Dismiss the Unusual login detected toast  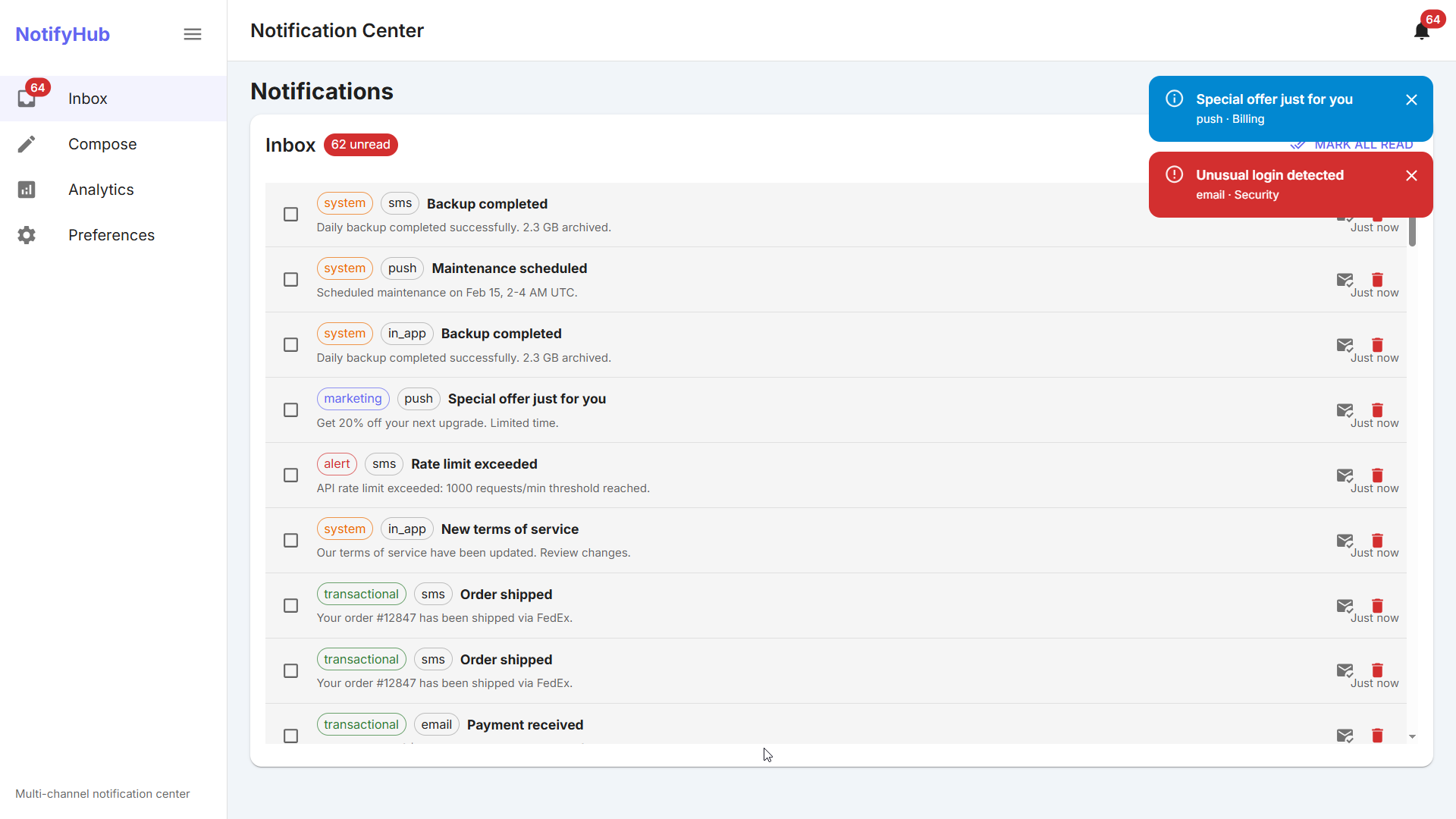[x=1411, y=176]
